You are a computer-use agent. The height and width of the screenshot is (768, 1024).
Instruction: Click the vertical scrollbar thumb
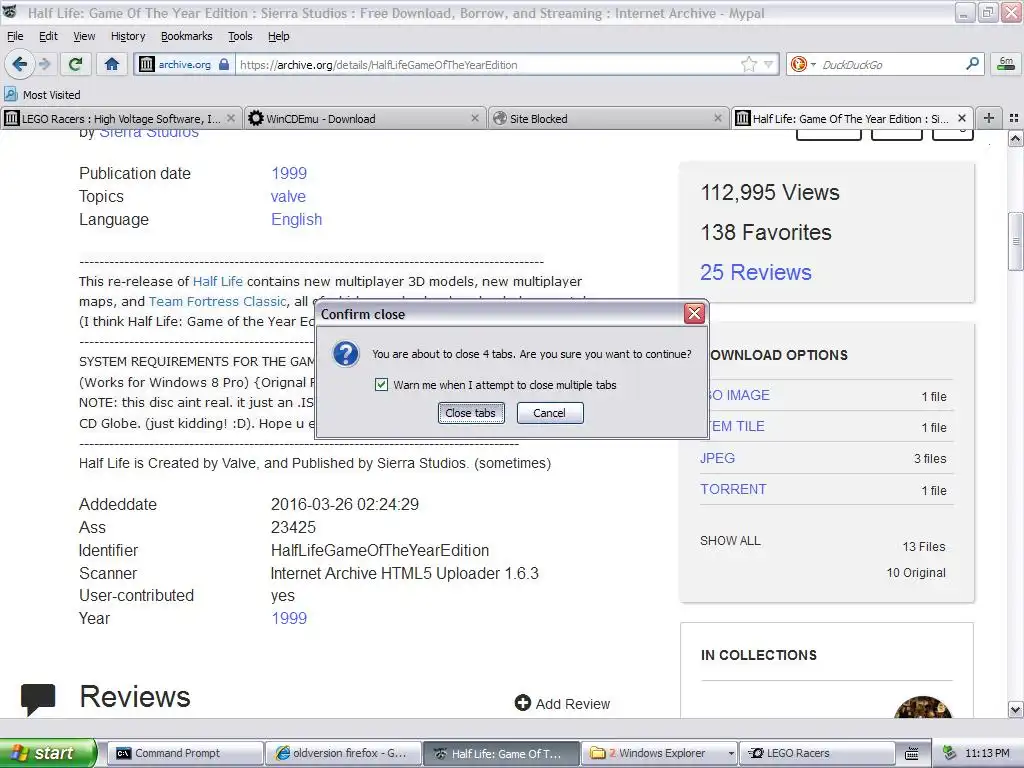click(1016, 241)
